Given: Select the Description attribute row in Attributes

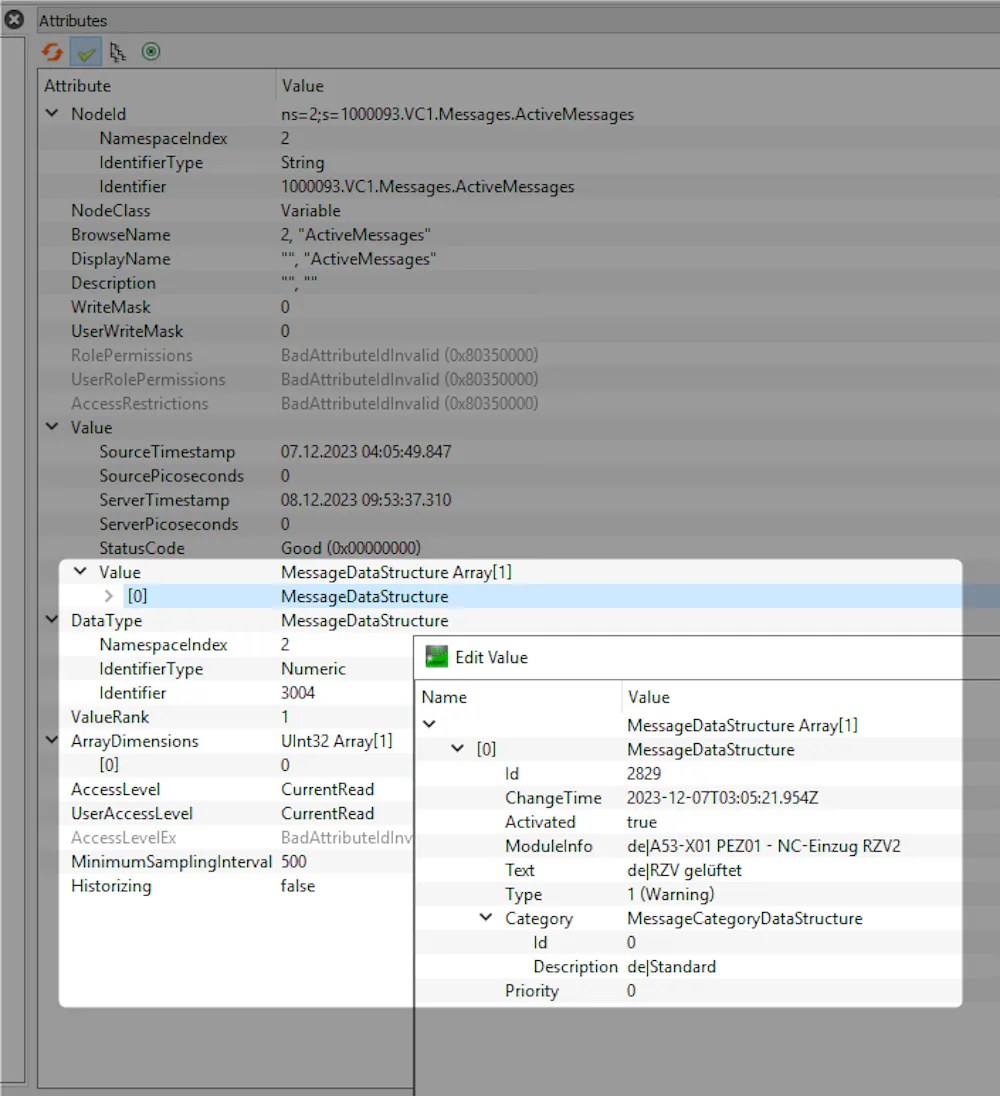Looking at the screenshot, I should pyautogui.click(x=519, y=283).
